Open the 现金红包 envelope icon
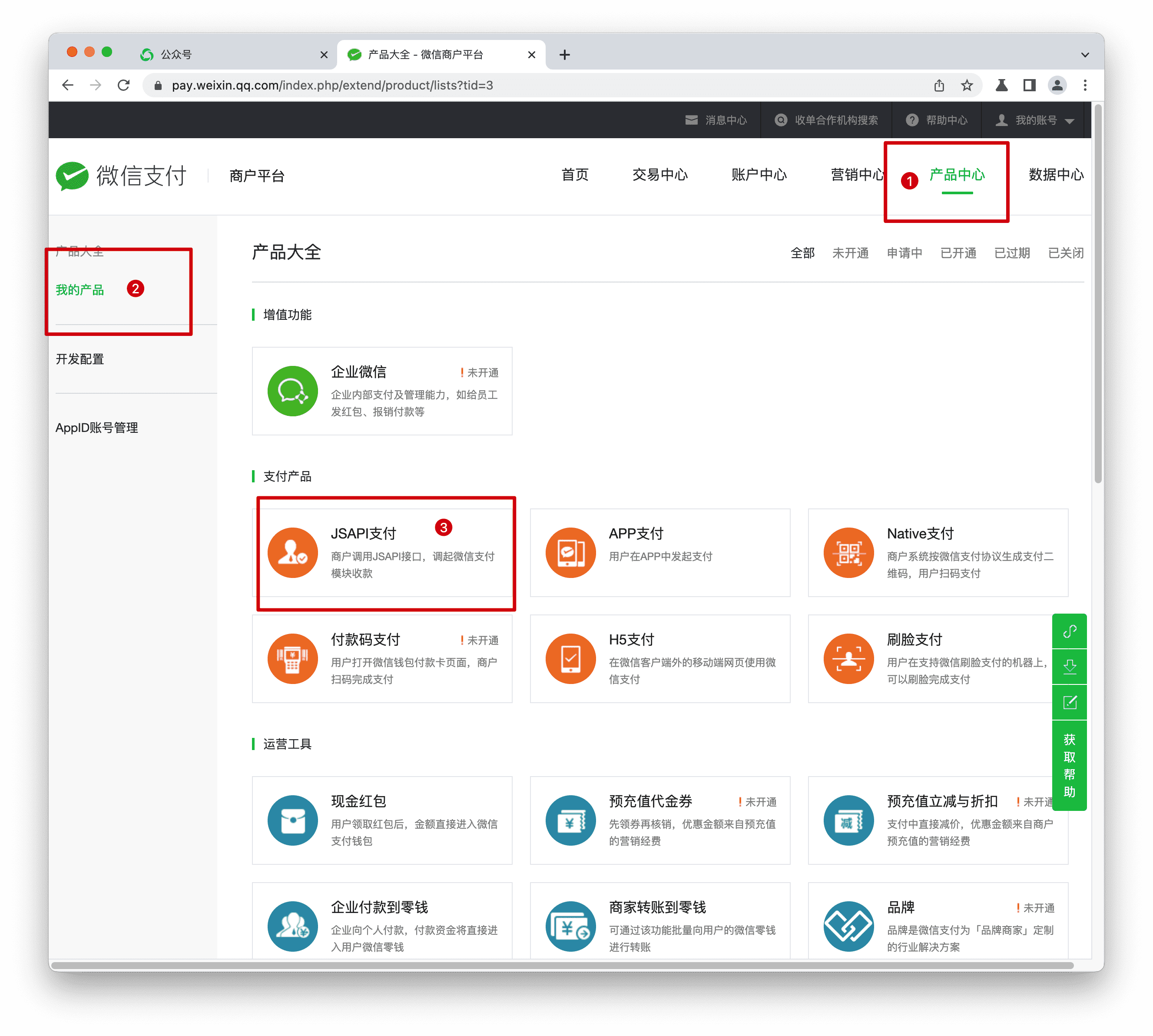1153x1036 pixels. pos(292,820)
